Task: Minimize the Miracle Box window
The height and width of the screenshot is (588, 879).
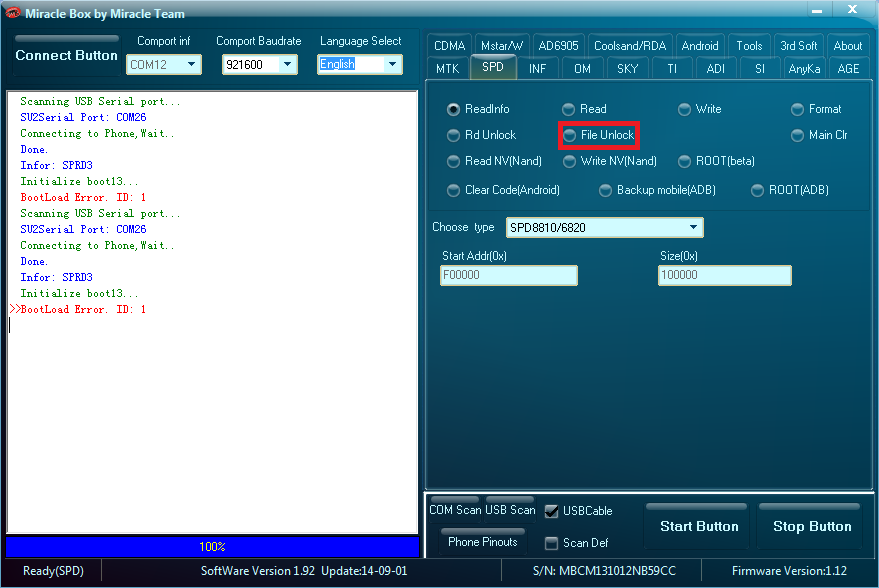Action: (817, 10)
